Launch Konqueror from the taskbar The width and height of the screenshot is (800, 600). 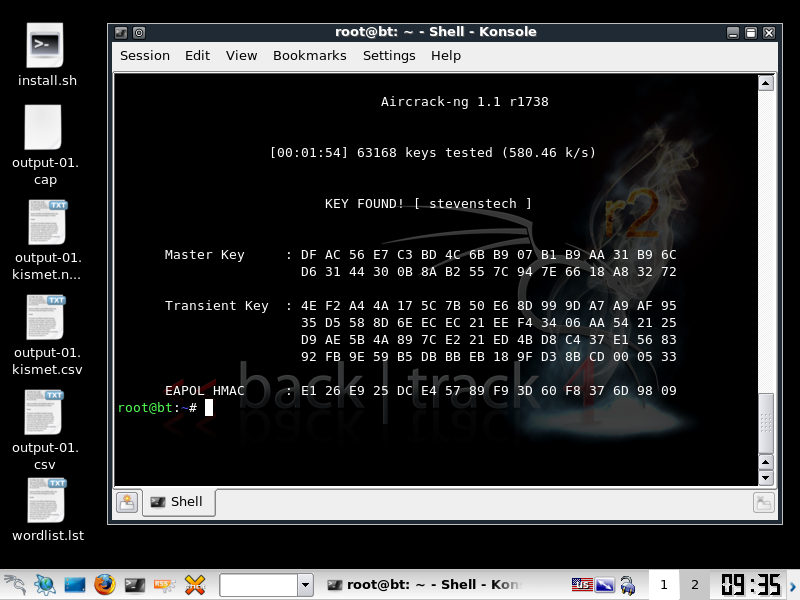point(44,584)
